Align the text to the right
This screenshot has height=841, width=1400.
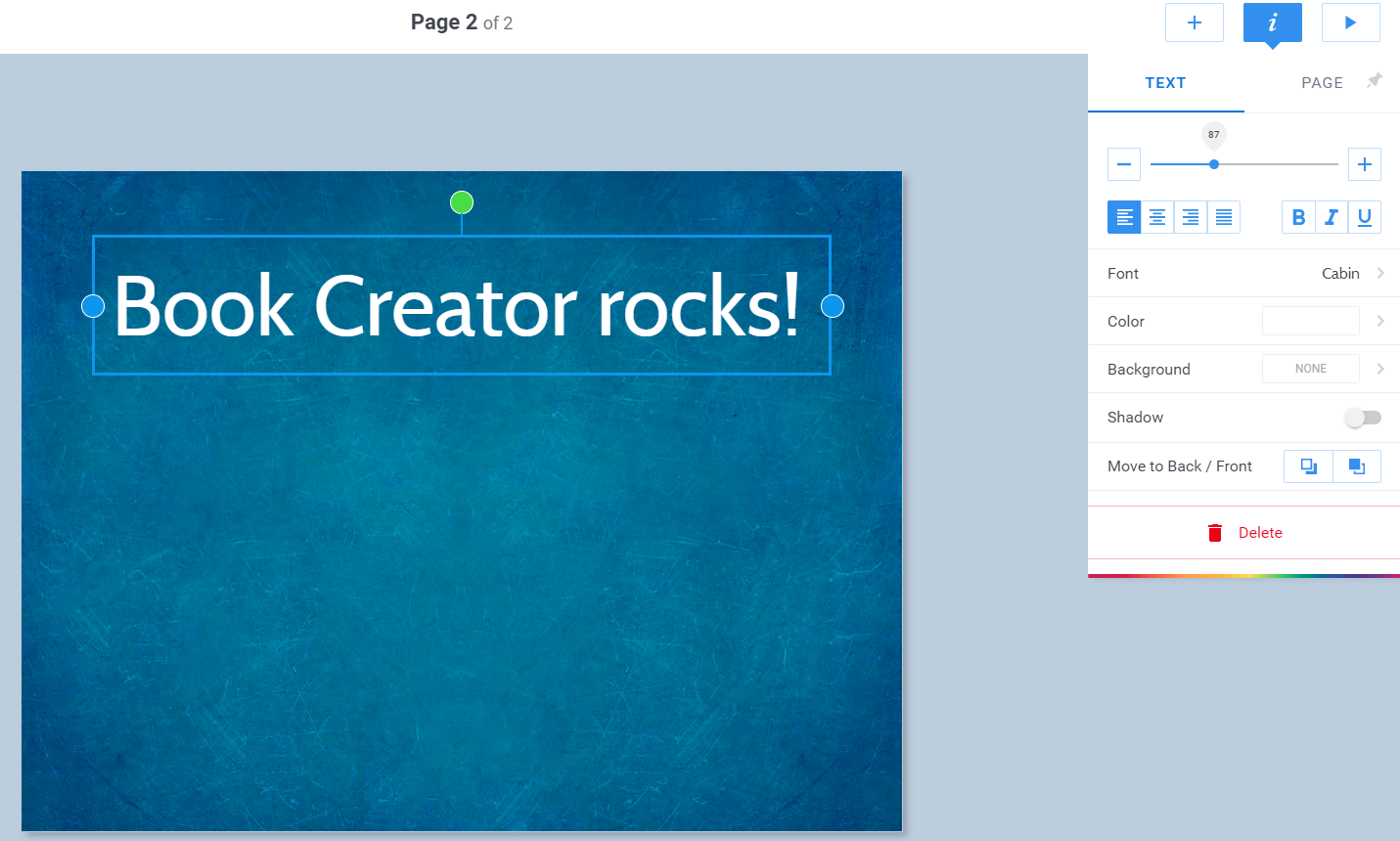[x=1191, y=217]
